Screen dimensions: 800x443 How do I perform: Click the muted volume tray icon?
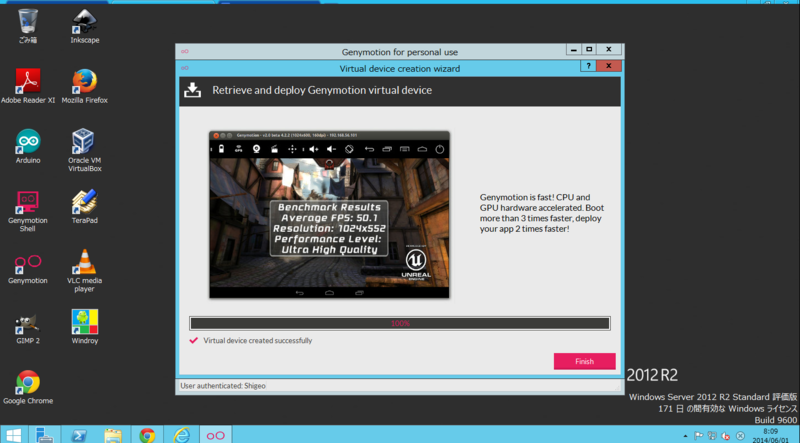pos(725,436)
